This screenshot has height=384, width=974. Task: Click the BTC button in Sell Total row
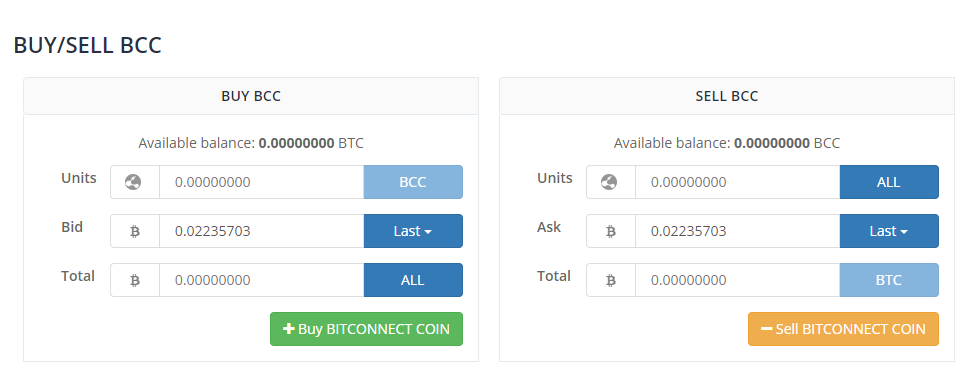point(889,280)
